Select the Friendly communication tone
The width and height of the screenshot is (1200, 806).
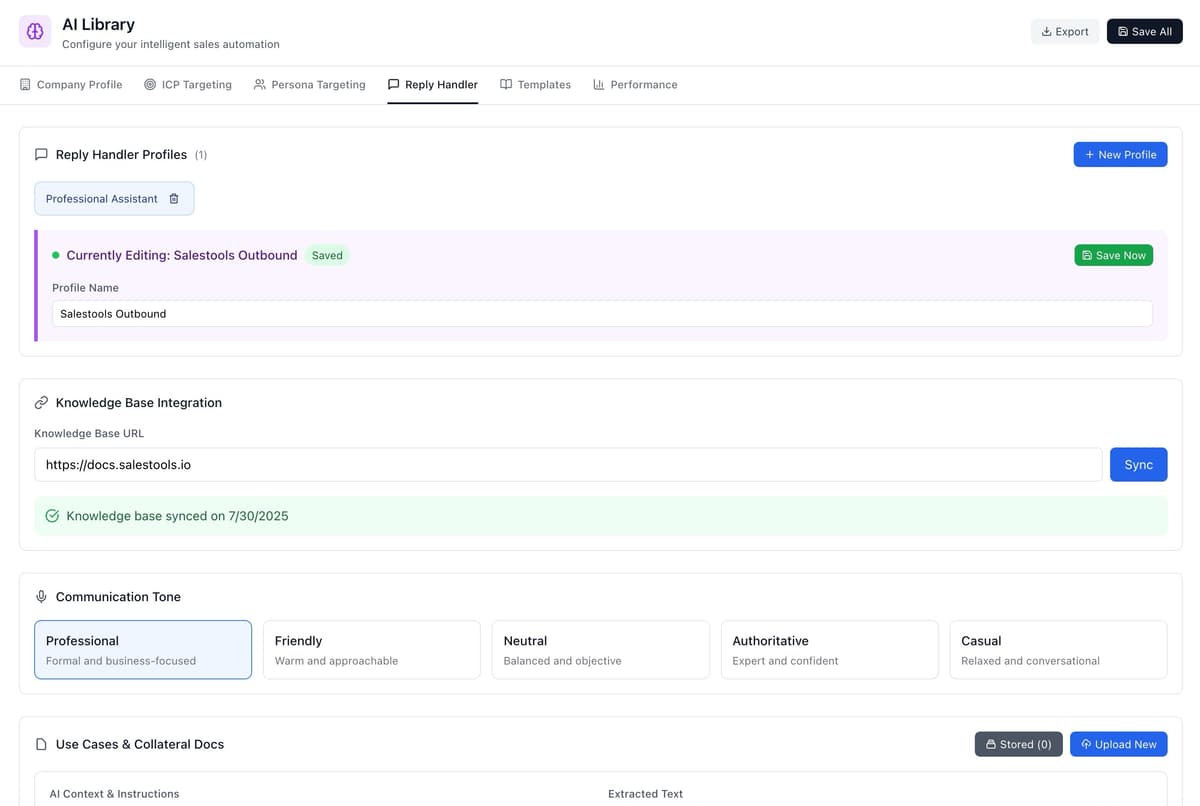point(371,649)
